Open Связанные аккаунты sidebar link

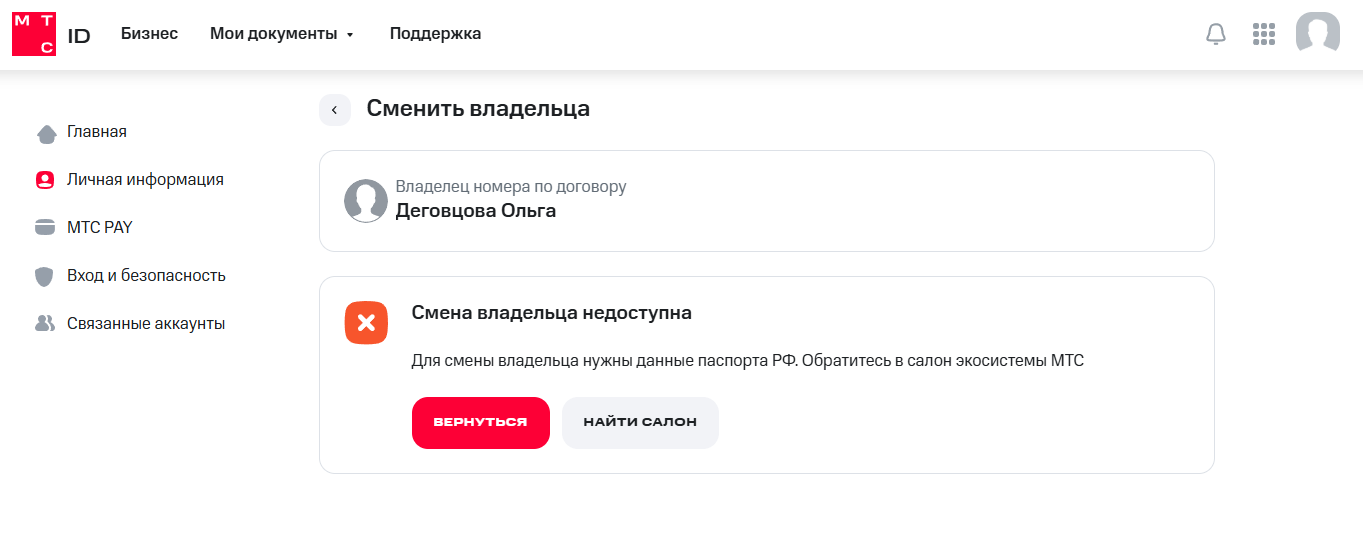[146, 324]
